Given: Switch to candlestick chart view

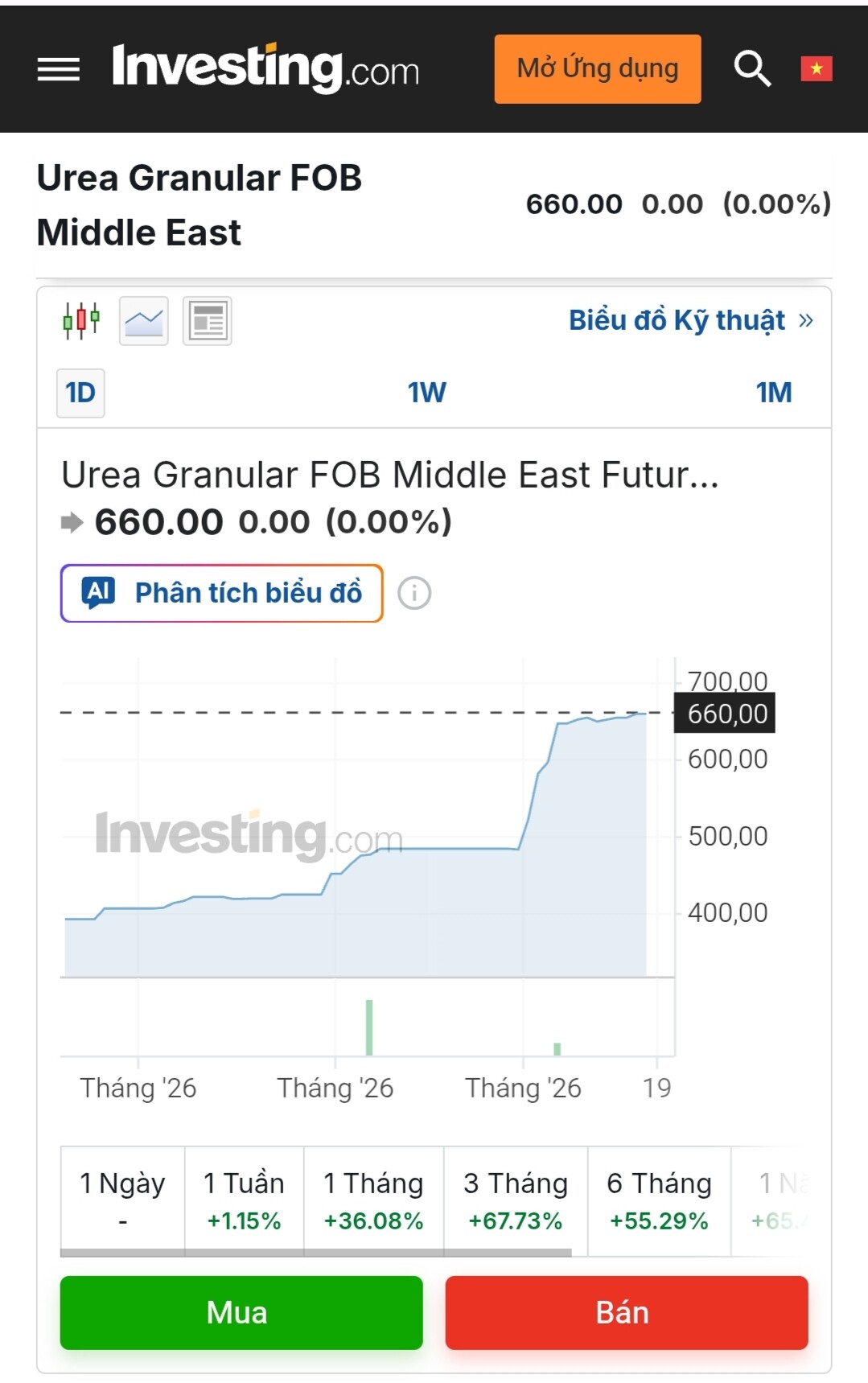Looking at the screenshot, I should (81, 321).
